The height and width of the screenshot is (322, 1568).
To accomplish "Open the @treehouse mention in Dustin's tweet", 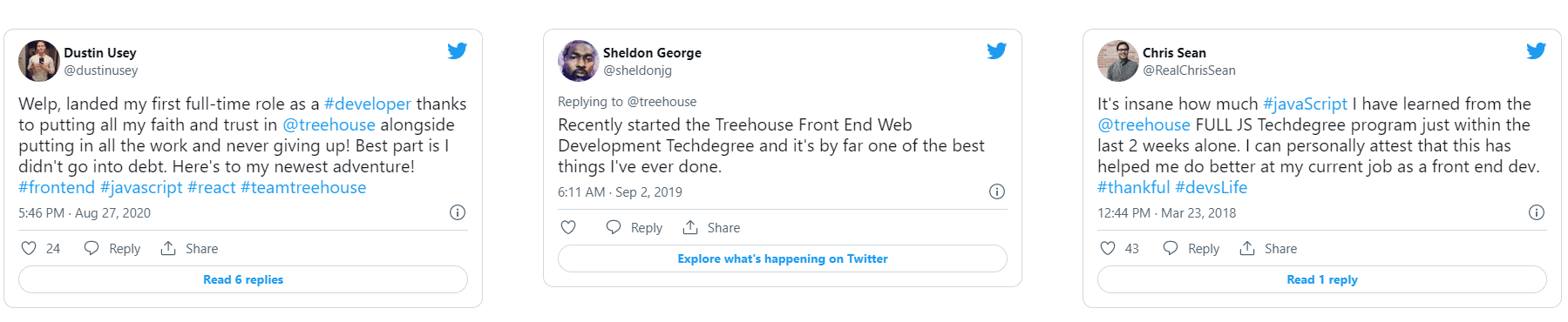I will tap(329, 124).
